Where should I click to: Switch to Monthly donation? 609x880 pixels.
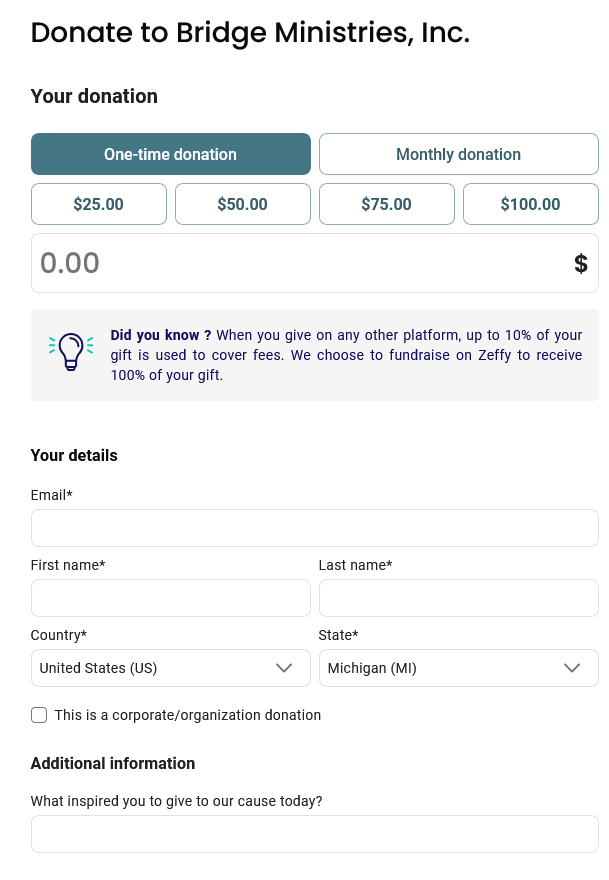pyautogui.click(x=458, y=154)
